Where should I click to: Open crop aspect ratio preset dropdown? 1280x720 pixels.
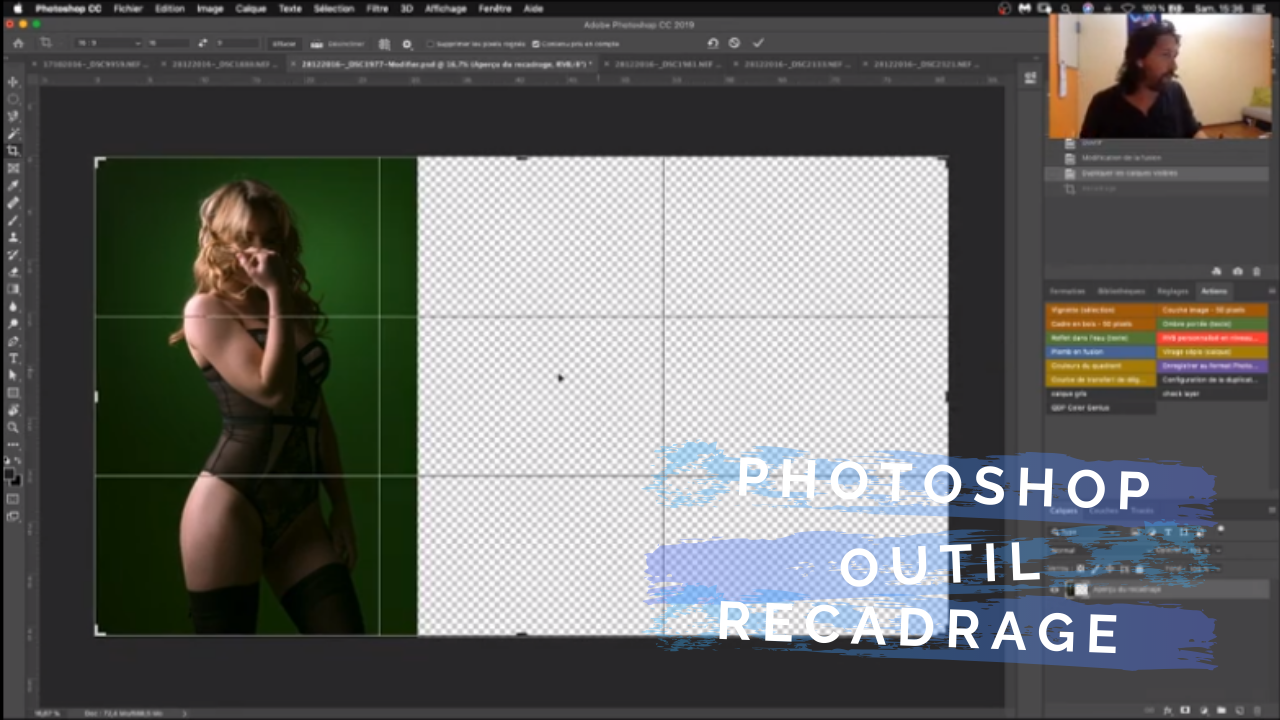pyautogui.click(x=108, y=44)
